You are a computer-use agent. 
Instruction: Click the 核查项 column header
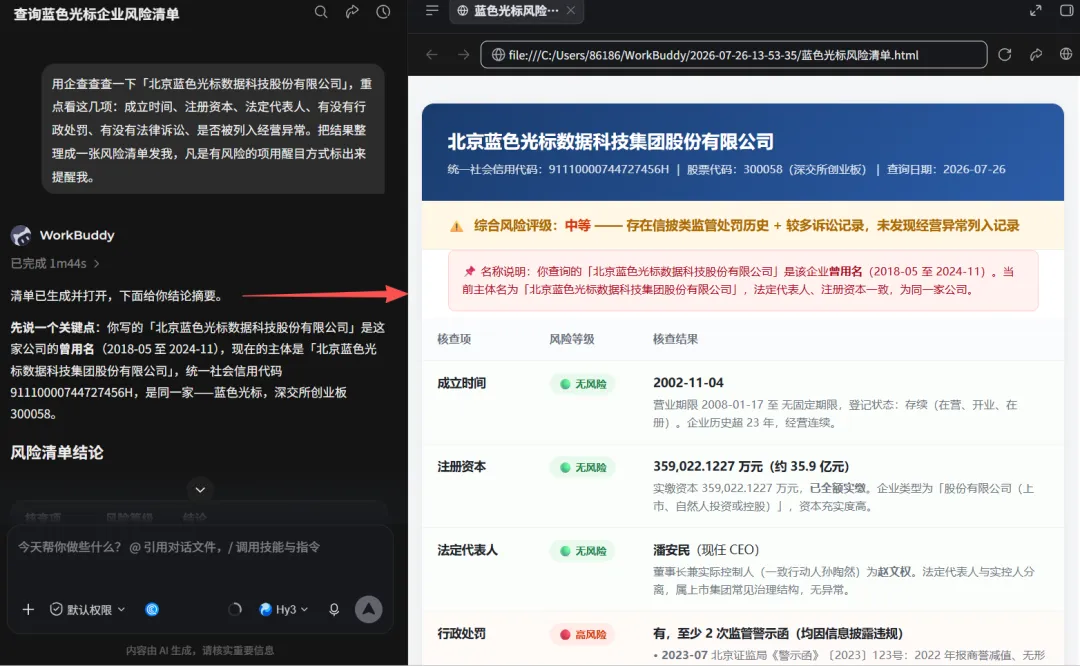click(x=454, y=339)
